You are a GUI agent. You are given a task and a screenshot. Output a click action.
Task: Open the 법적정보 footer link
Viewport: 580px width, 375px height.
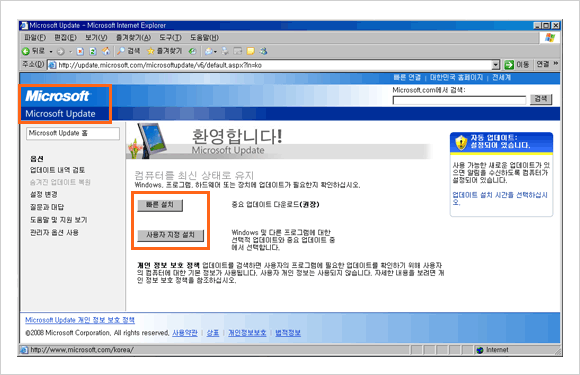(x=288, y=333)
